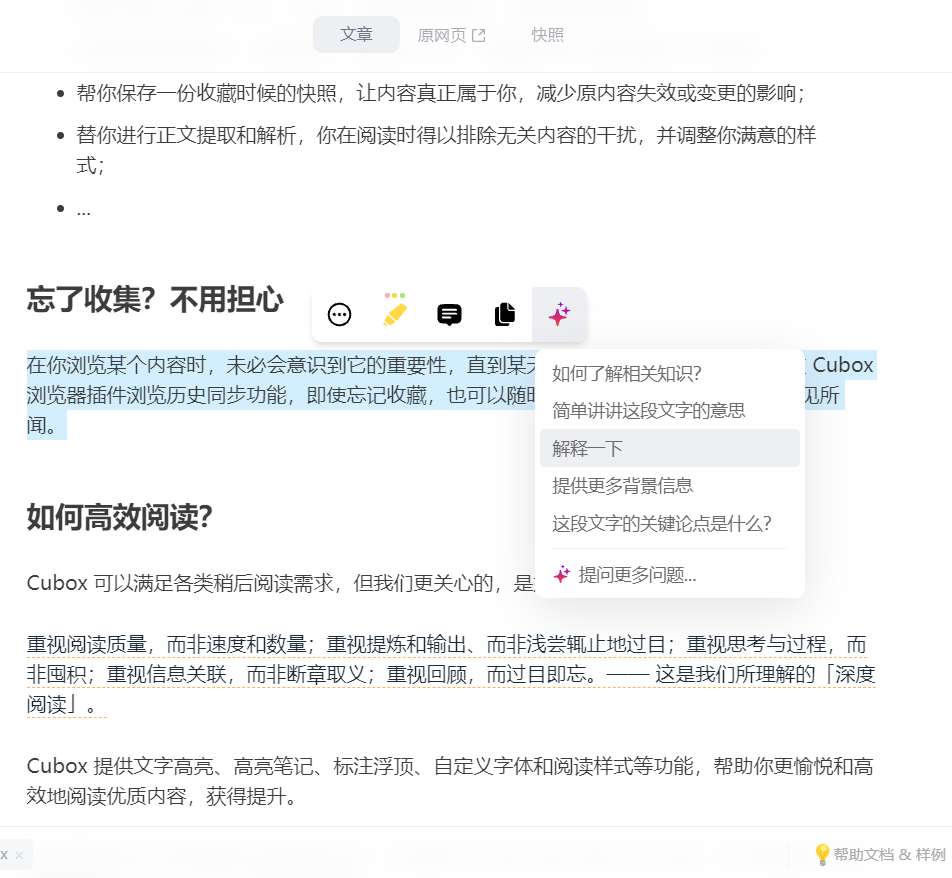952x878 pixels.
Task: Click the heading 如何高效阅读？
Action: pyautogui.click(x=120, y=517)
